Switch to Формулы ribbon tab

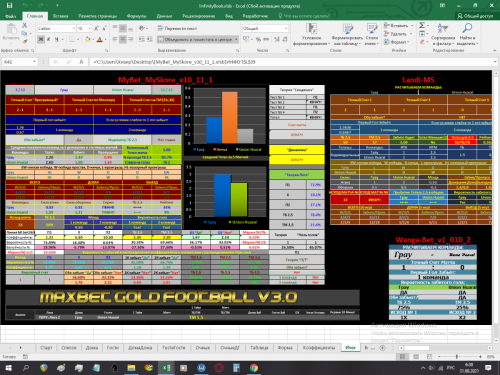point(137,16)
